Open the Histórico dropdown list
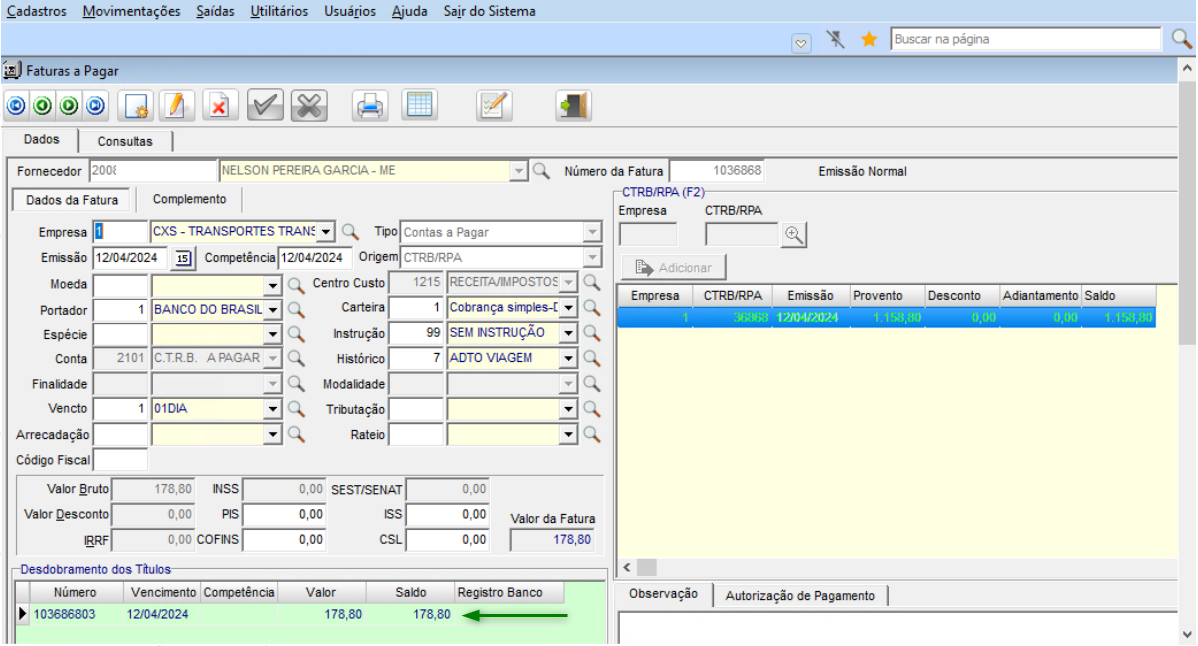1198x646 pixels. click(x=569, y=358)
